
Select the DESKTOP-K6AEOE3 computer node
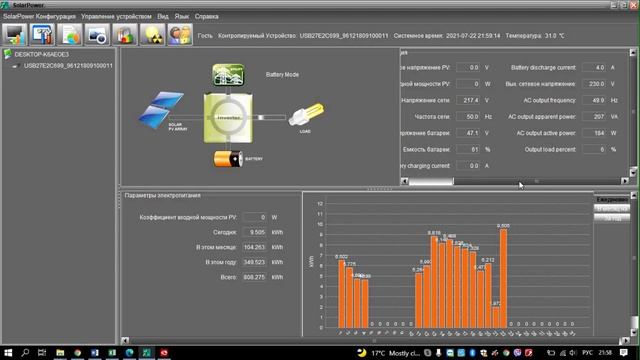click(x=42, y=54)
